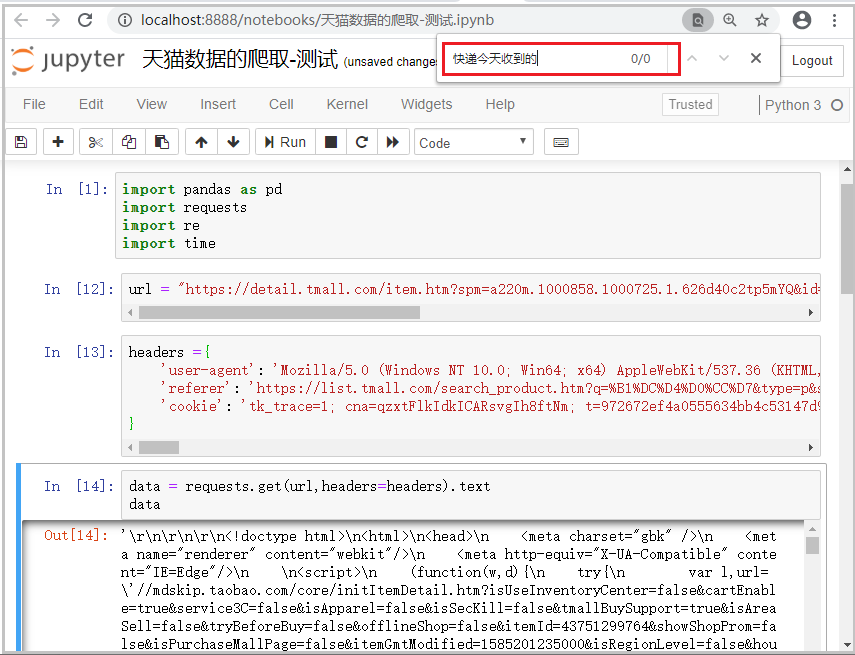
Task: Click the 0/0 find results counter
Action: point(640,58)
